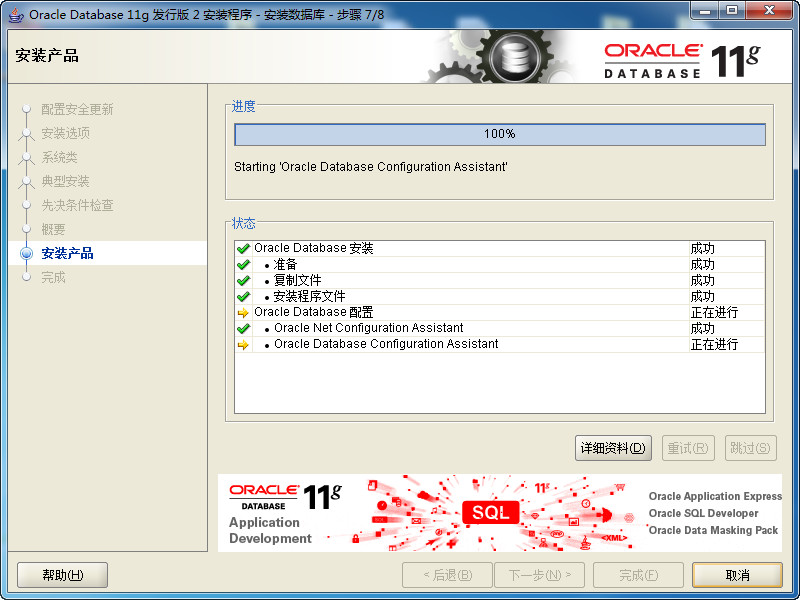The height and width of the screenshot is (600, 800).
Task: Click the Oracle SQL Developer banner text
Action: tap(703, 513)
